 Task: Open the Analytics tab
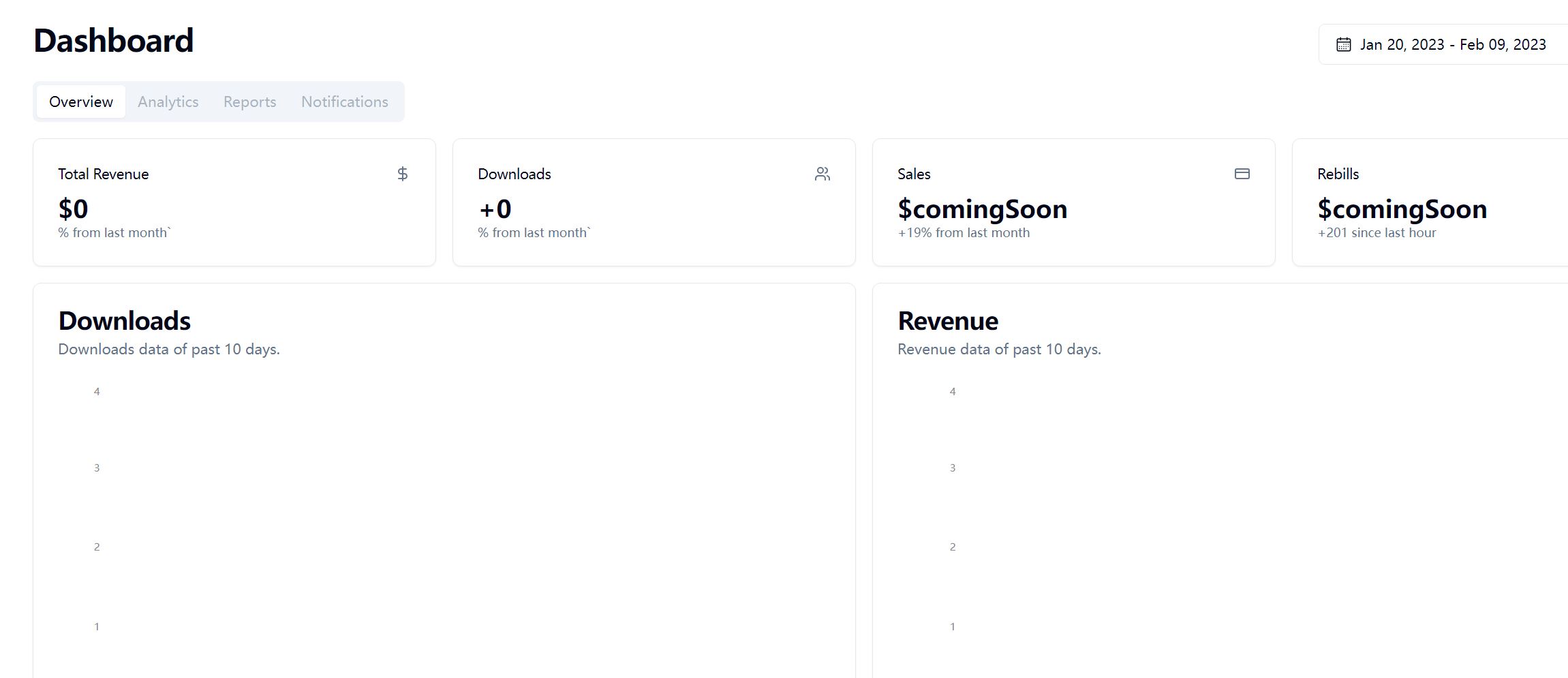(x=168, y=102)
